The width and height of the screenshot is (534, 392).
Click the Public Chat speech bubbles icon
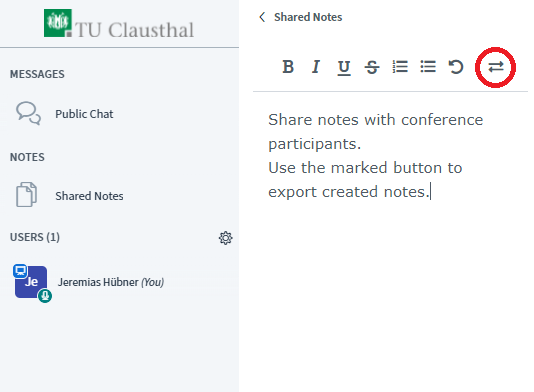29,113
